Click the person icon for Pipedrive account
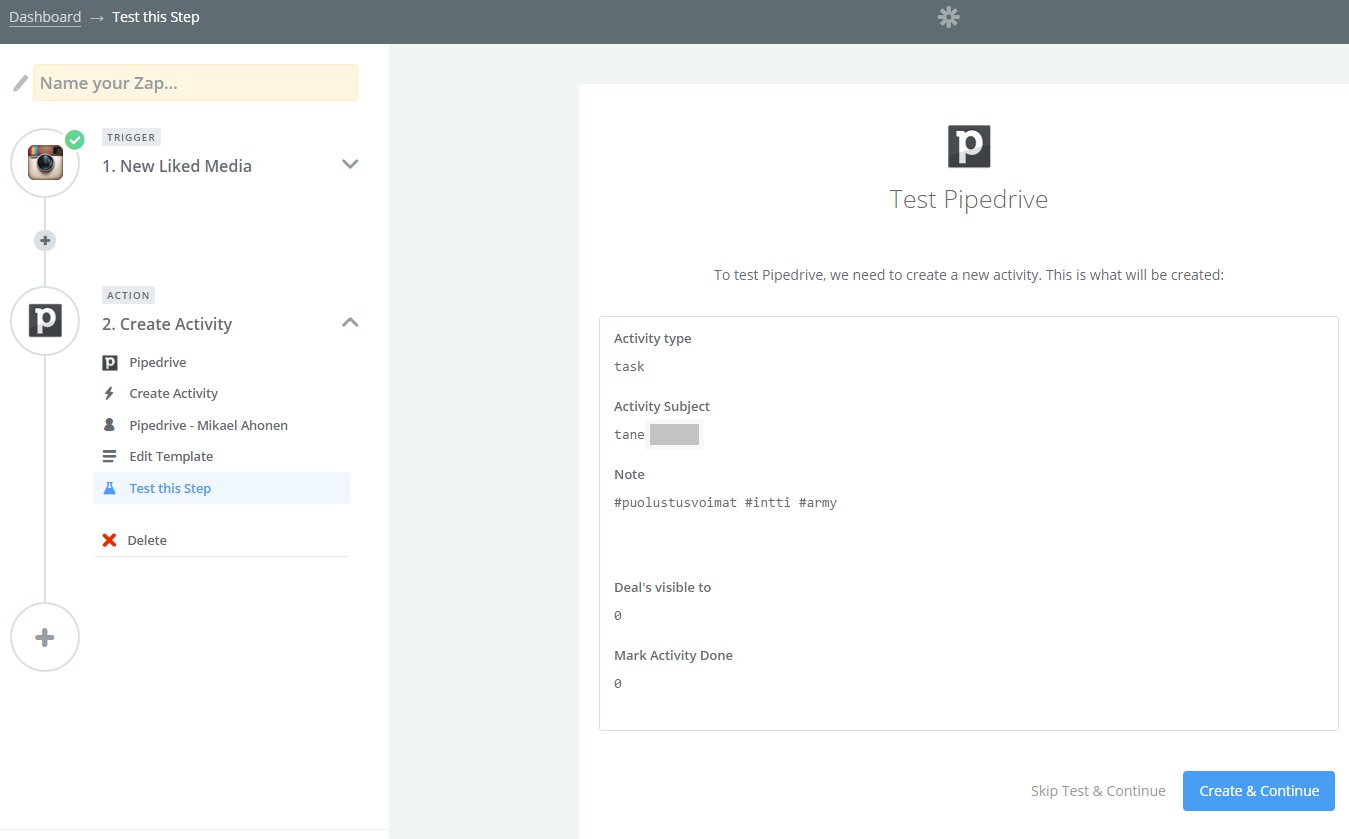The image size is (1349, 839). [110, 425]
